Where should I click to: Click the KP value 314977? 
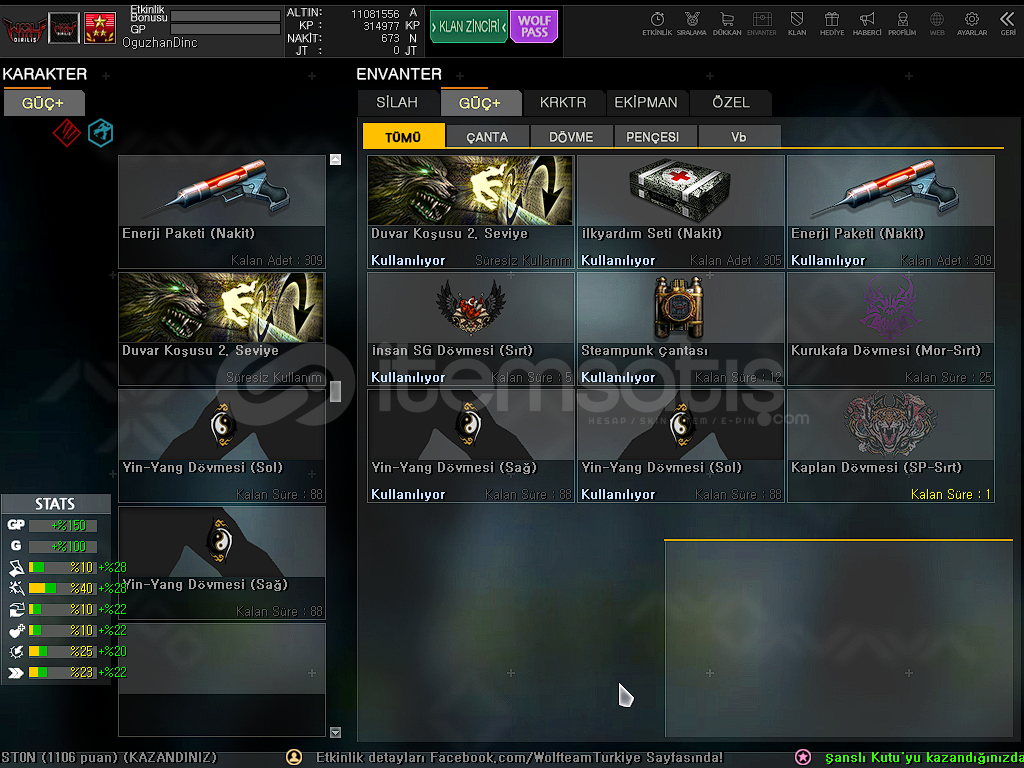381,26
